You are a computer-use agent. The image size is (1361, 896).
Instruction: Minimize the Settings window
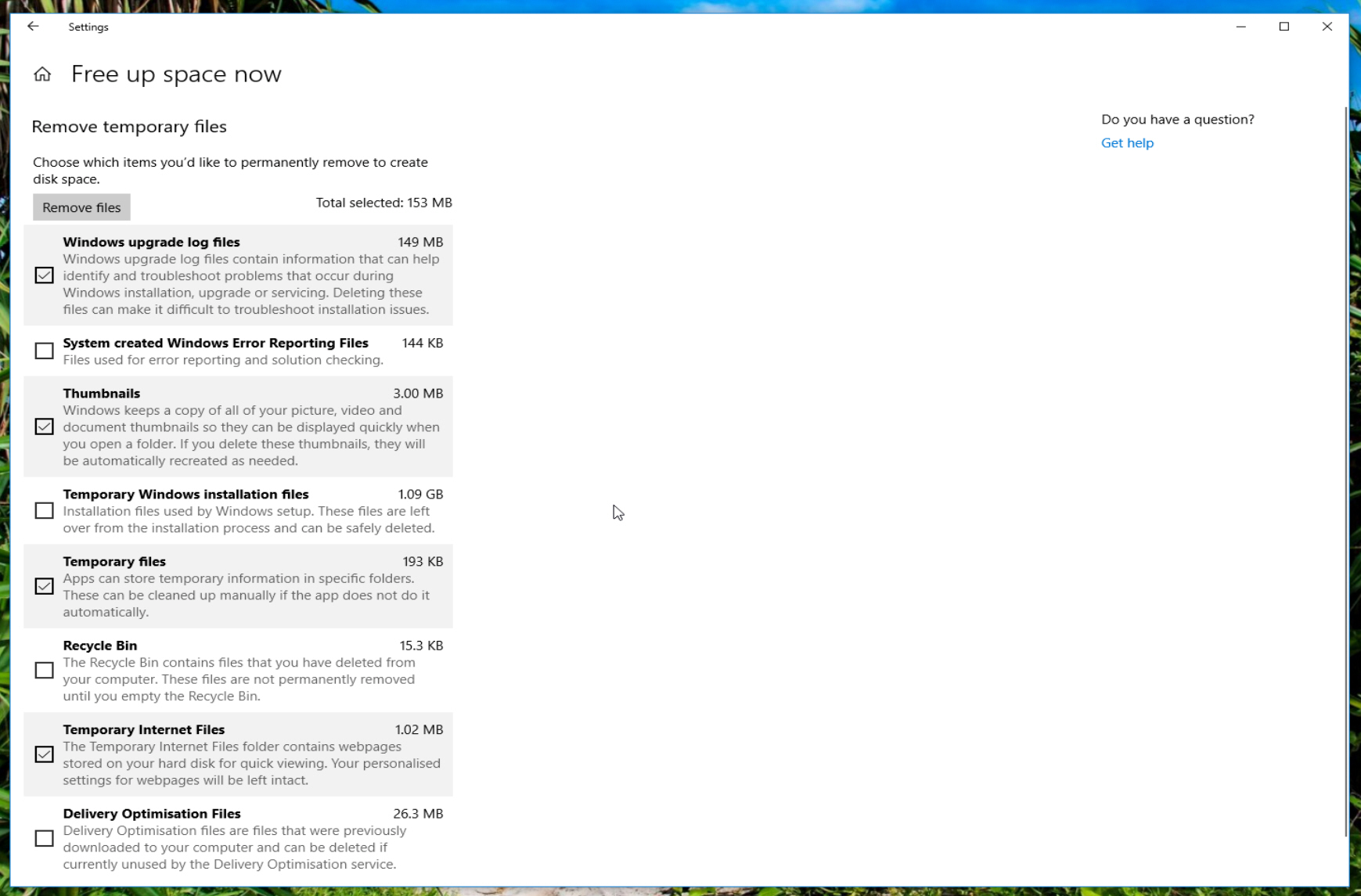[1241, 27]
